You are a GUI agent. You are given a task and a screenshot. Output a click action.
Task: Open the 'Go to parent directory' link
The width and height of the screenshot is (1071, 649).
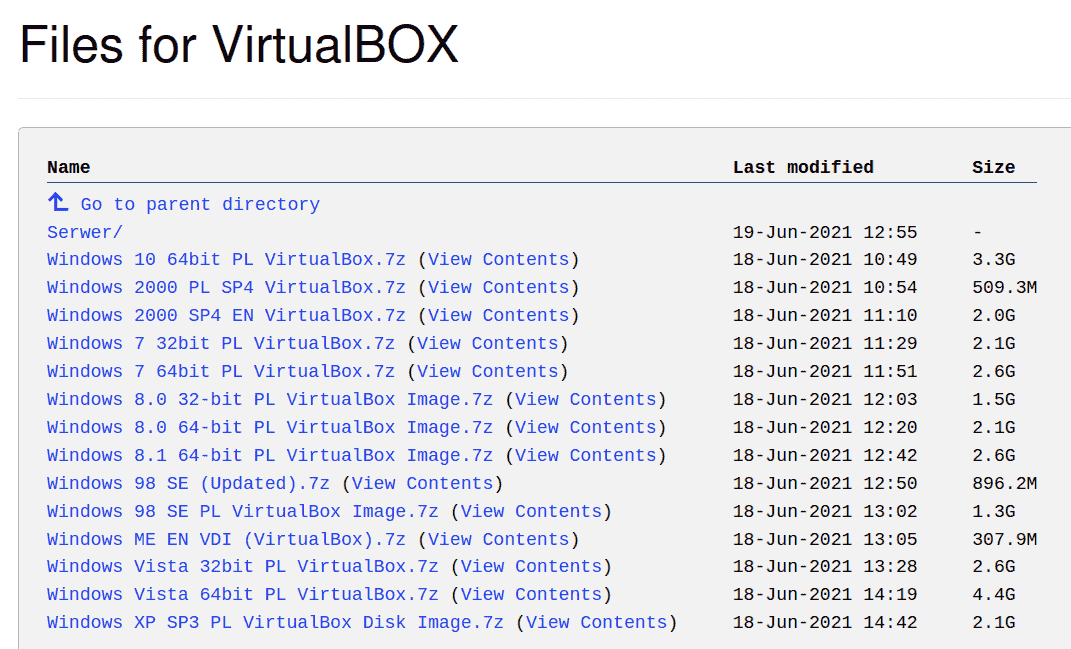[x=200, y=204]
